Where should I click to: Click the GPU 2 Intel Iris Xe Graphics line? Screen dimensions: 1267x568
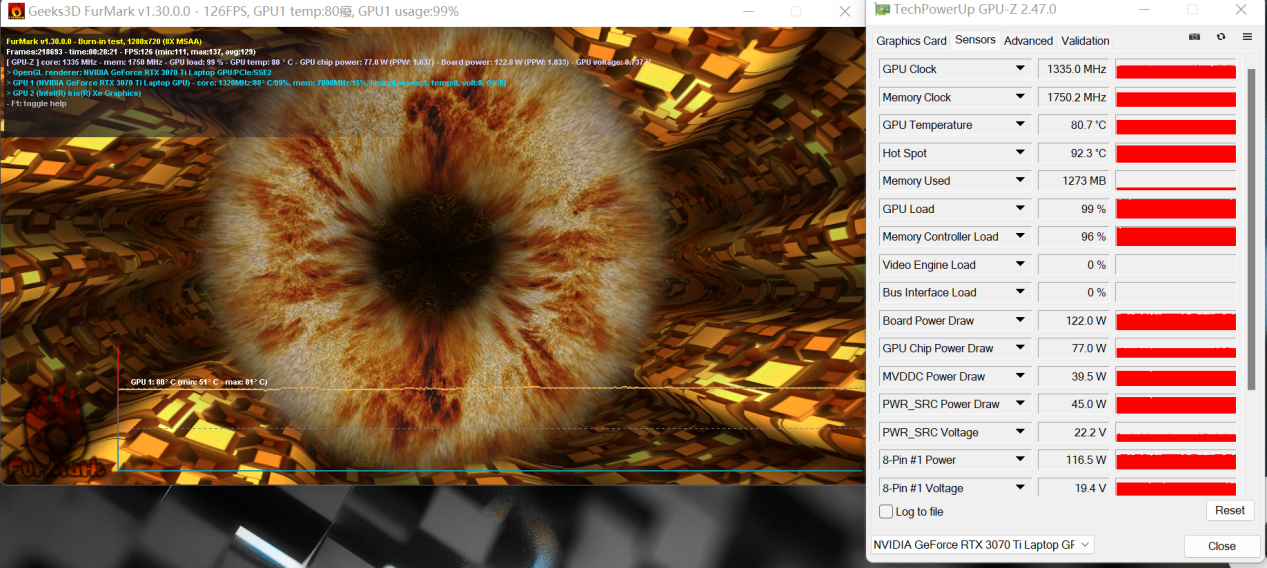(73, 93)
